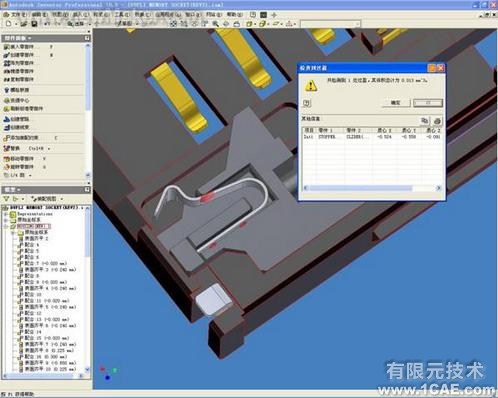Viewport: 498px width, 398px height.
Task: Select 添加装配约束 (Constraint) tool
Action: tap(21, 138)
